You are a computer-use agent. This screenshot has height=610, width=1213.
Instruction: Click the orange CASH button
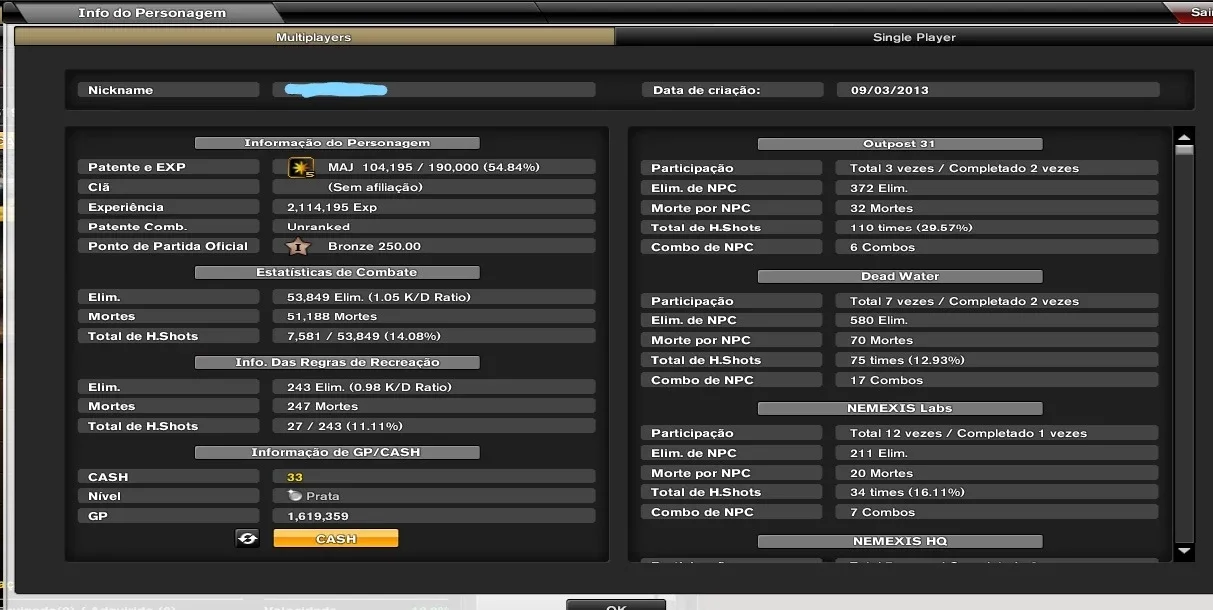336,538
